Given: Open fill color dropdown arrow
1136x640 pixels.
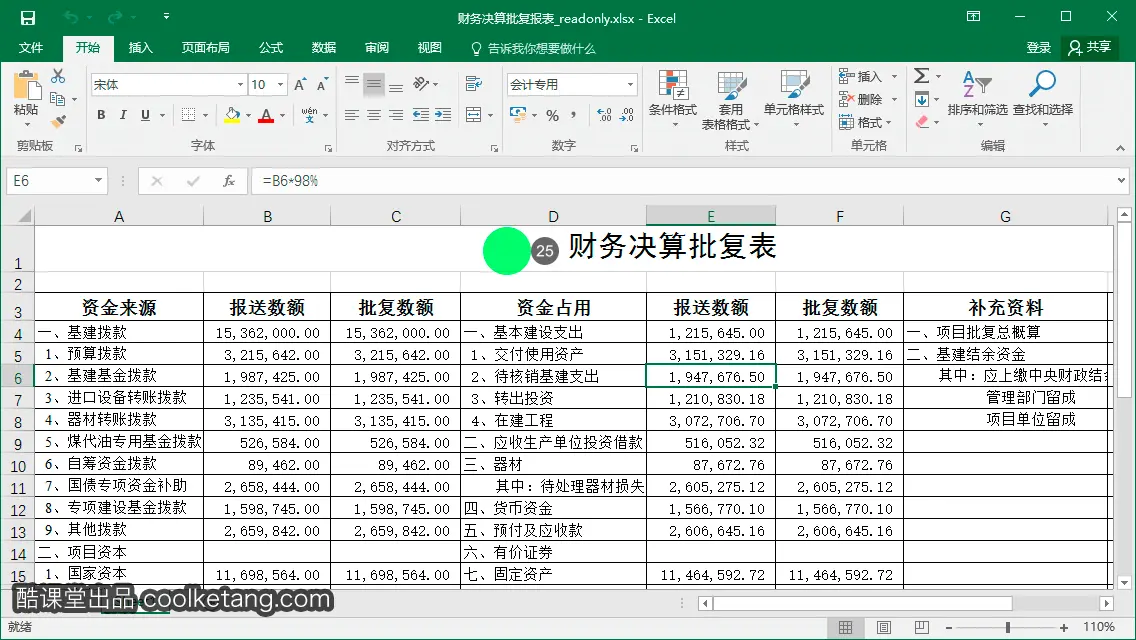Looking at the screenshot, I should 248,115.
